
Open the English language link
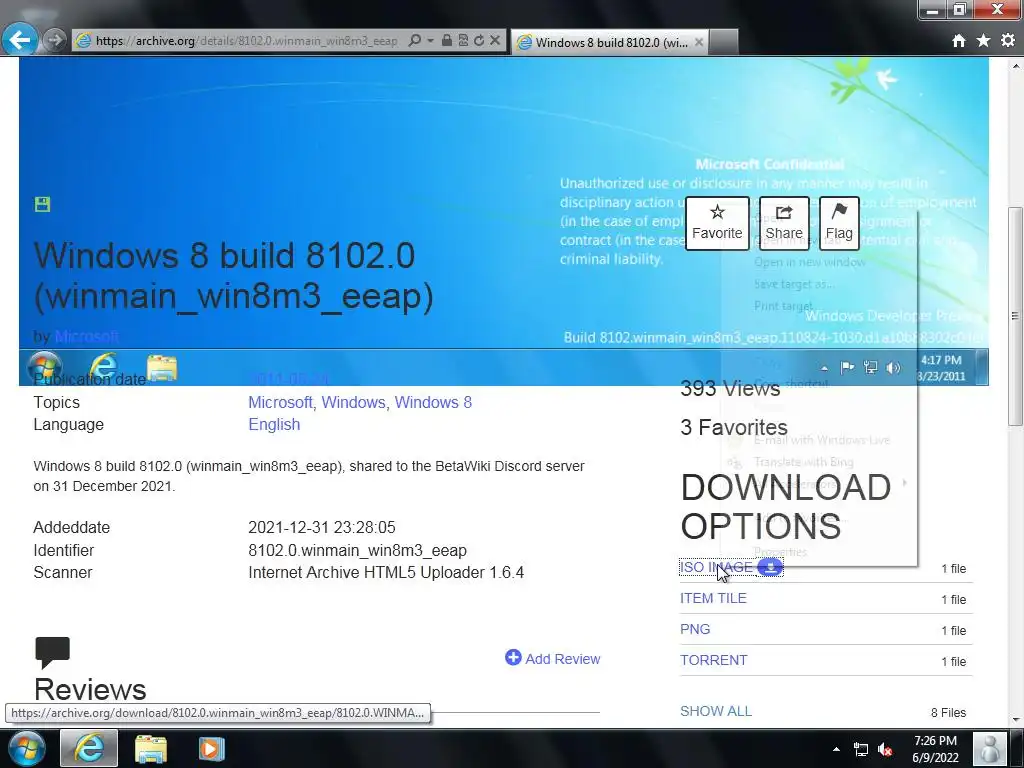coord(274,424)
